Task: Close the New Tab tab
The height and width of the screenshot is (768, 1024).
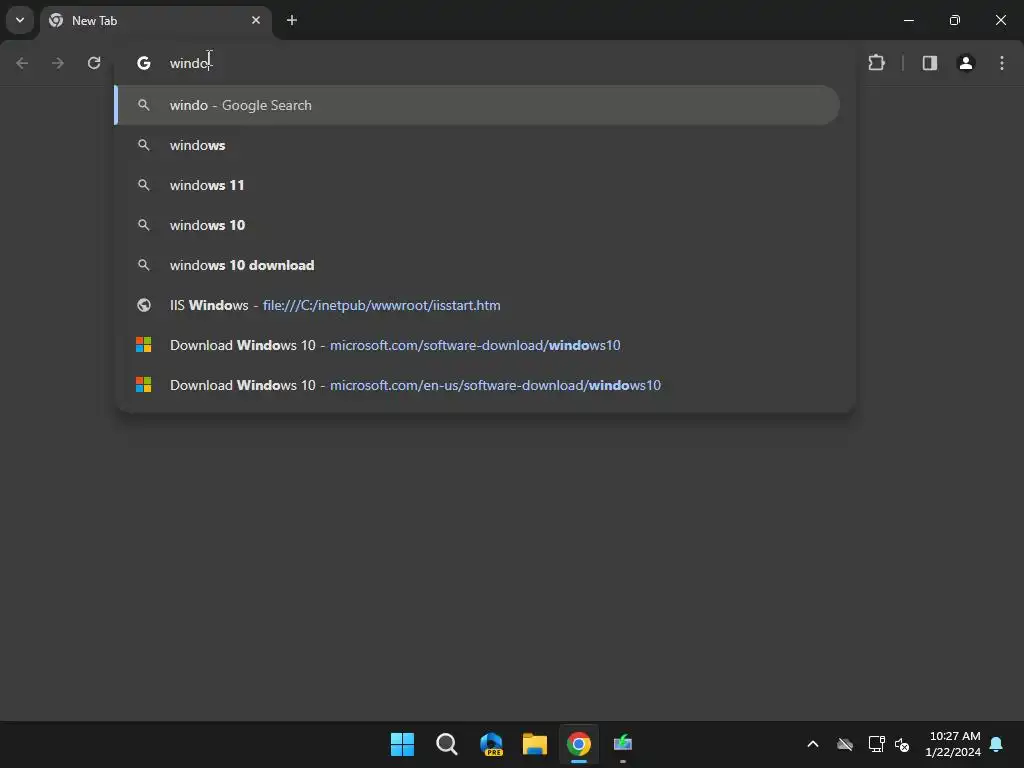Action: (256, 20)
